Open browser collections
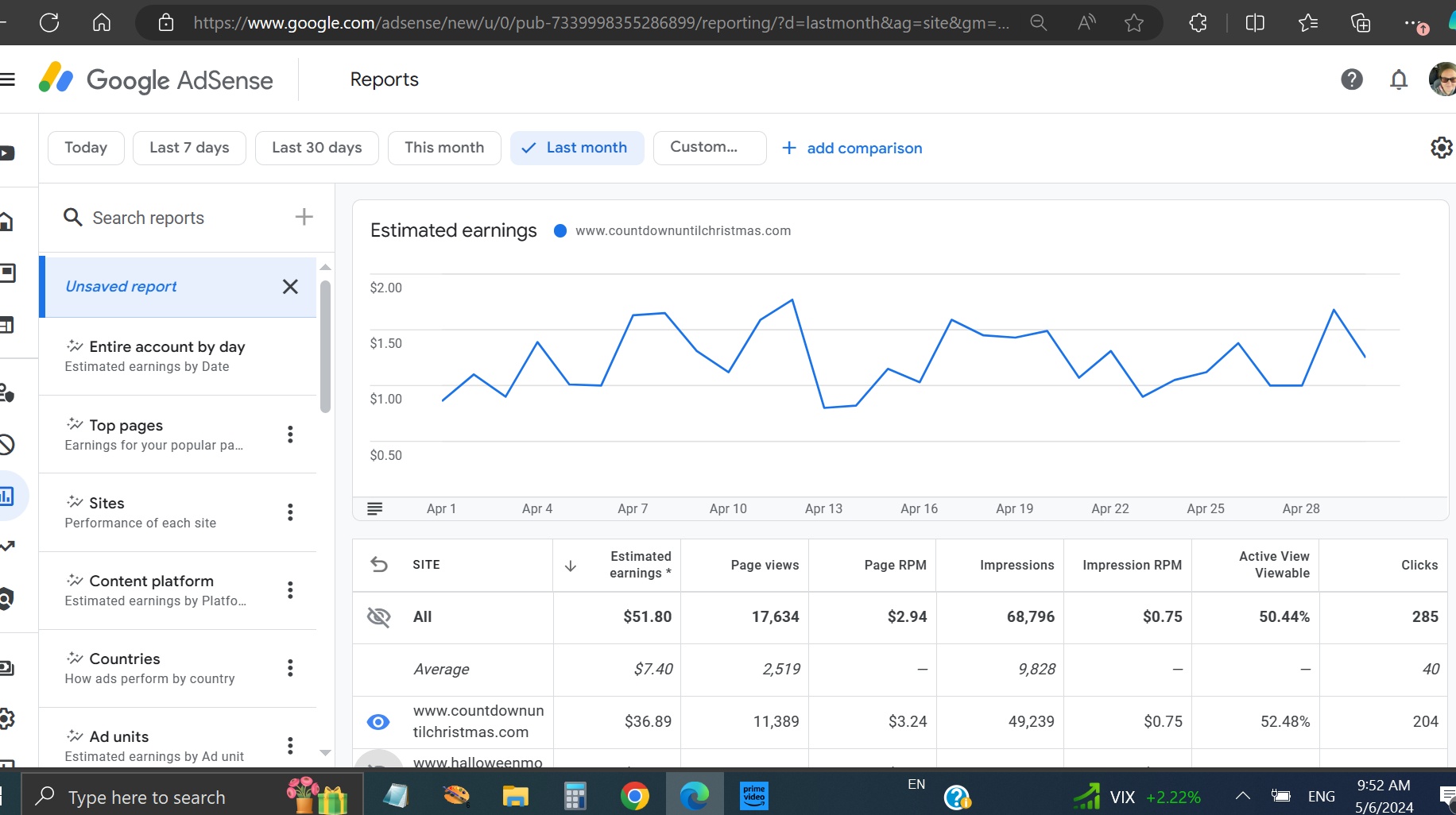The height and width of the screenshot is (815, 1456). click(1361, 22)
